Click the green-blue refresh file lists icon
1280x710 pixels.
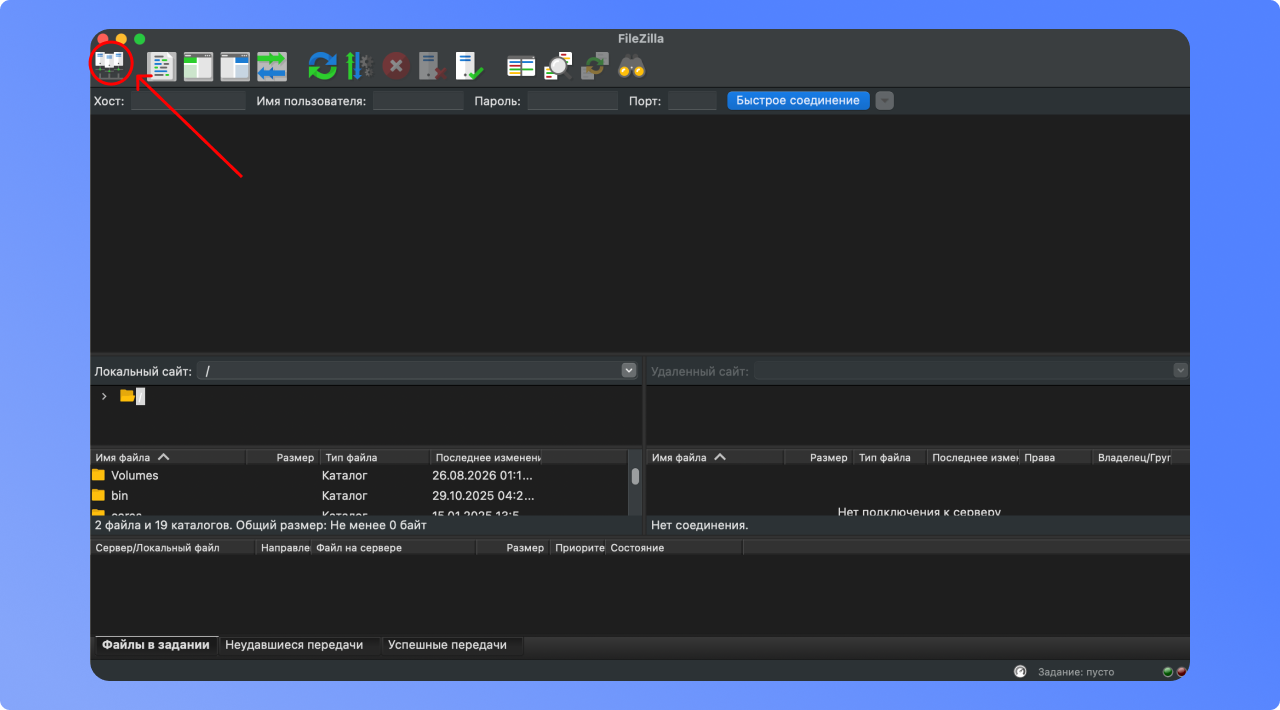pos(322,66)
